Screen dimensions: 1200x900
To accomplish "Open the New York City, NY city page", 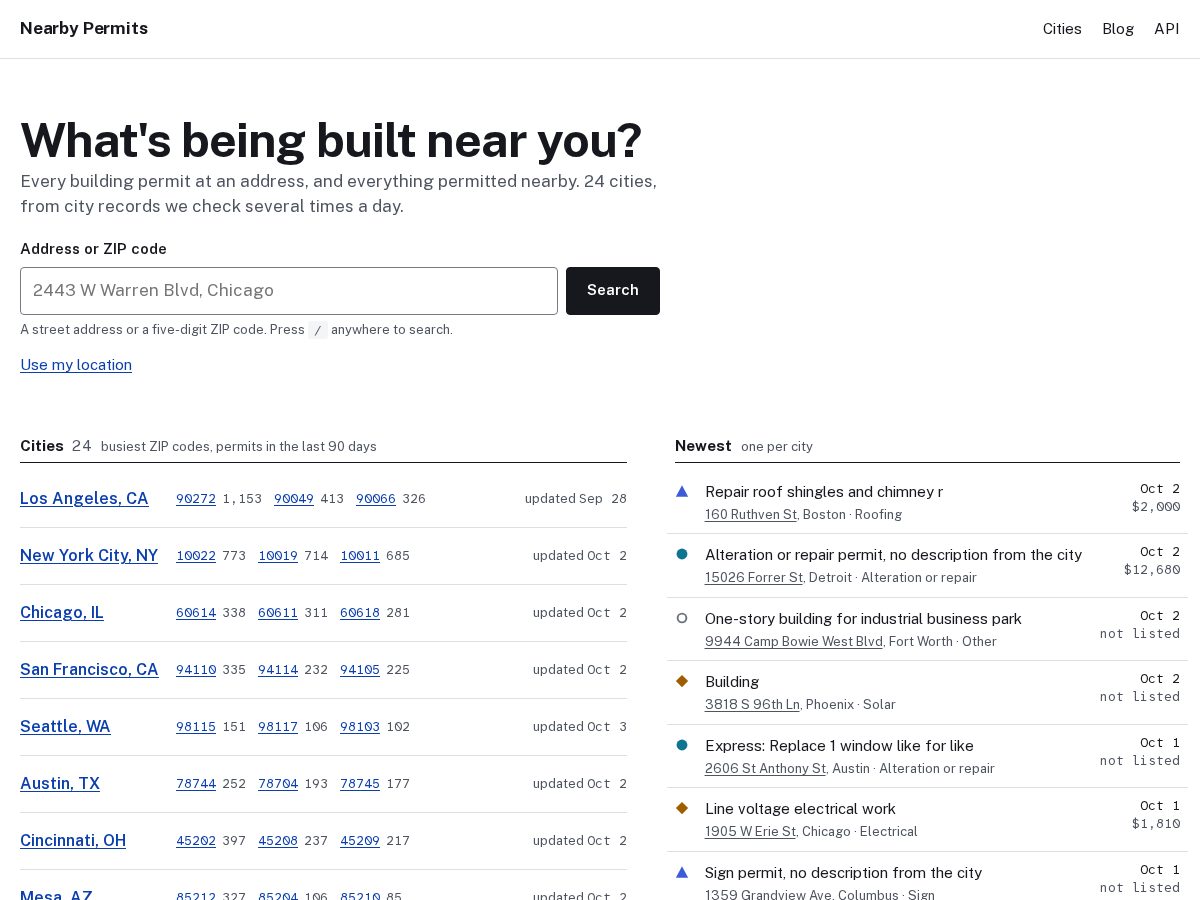I will click(x=89, y=555).
